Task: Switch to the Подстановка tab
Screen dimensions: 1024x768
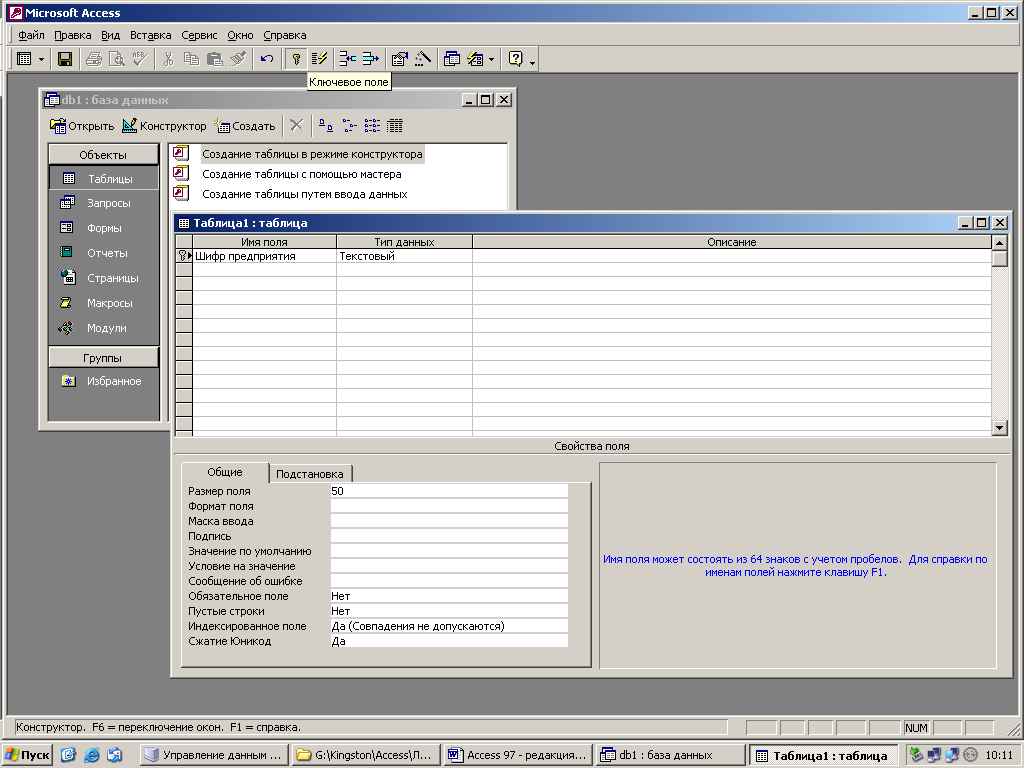Action: pos(310,473)
